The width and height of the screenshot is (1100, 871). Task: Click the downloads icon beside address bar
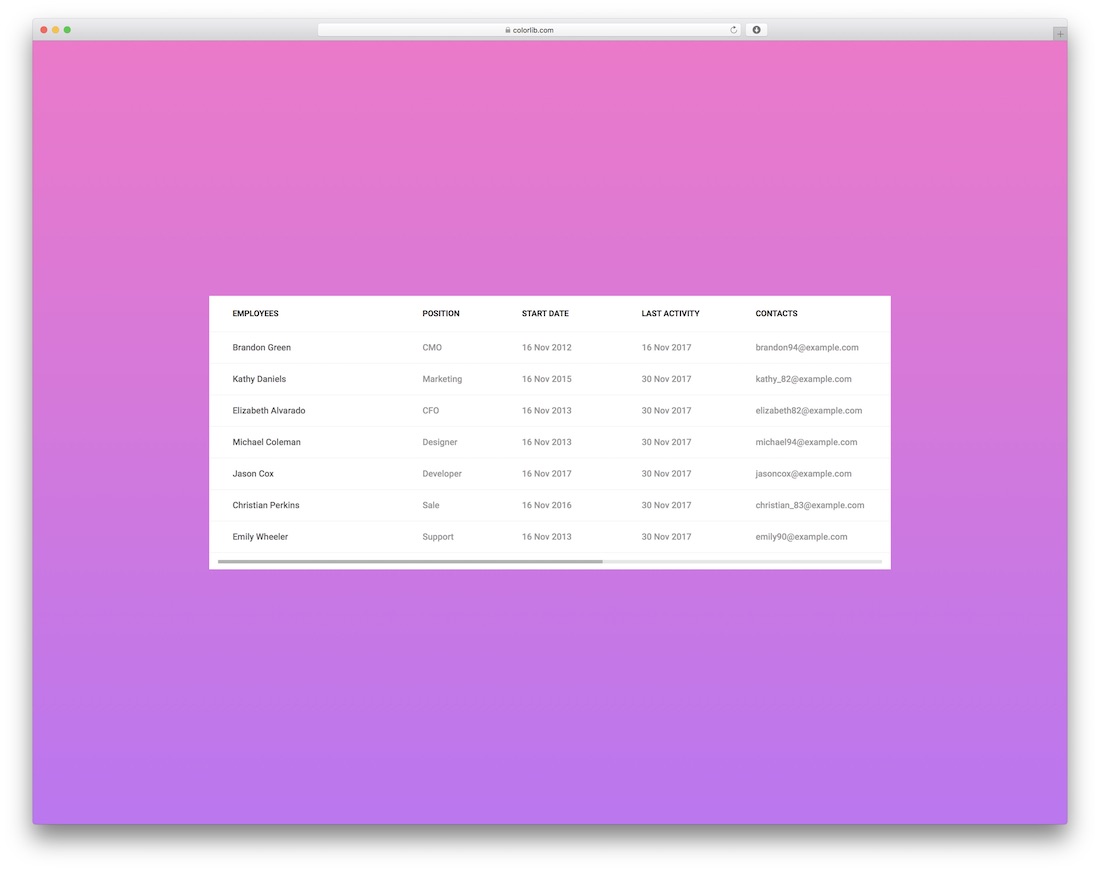[756, 30]
